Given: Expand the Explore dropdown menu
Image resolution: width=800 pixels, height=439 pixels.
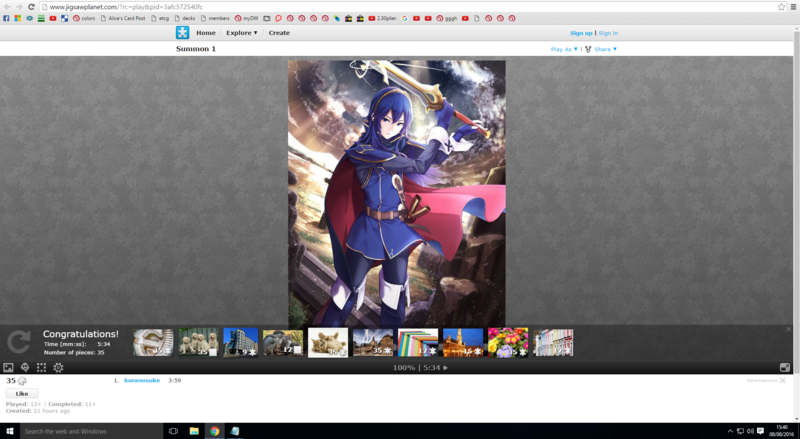Looking at the screenshot, I should tap(242, 33).
